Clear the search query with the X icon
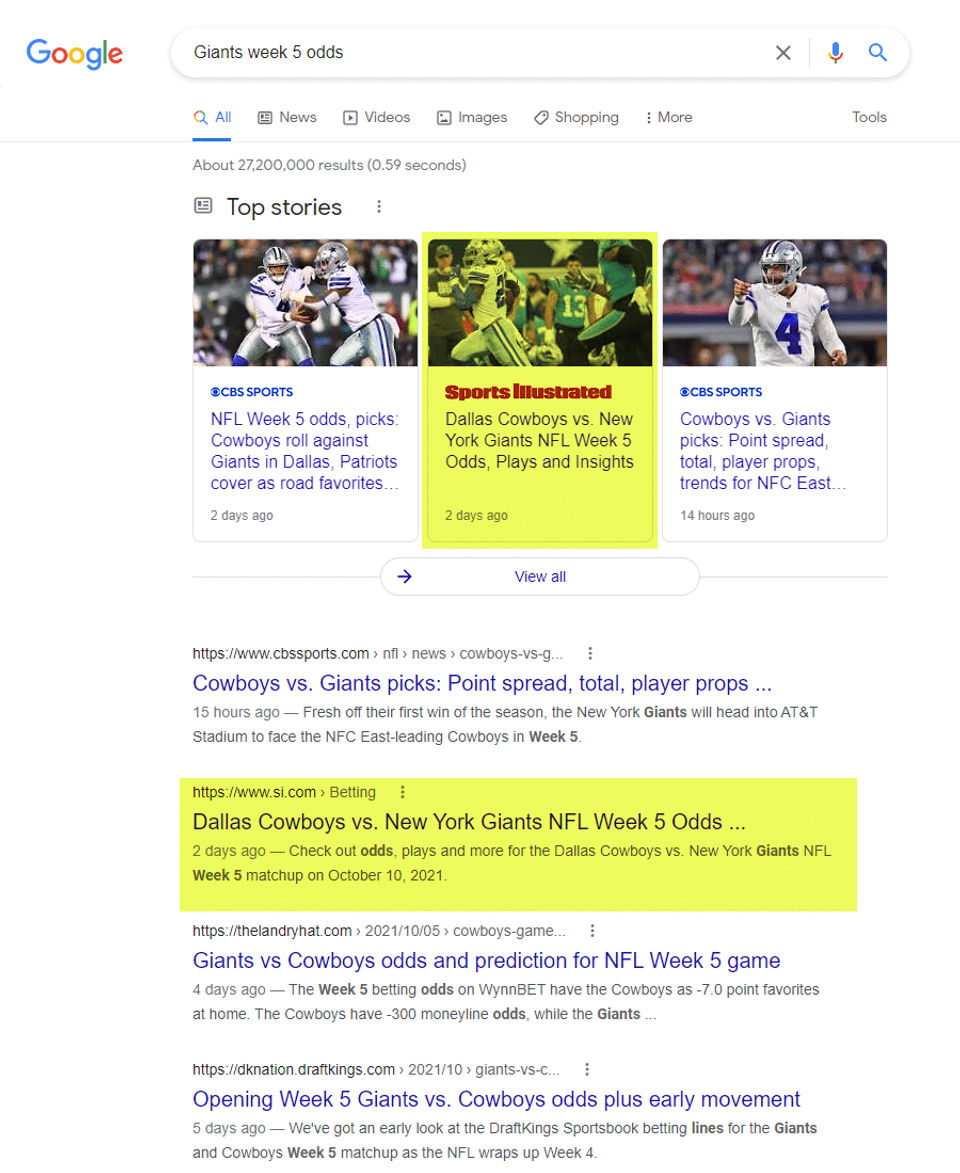Image resolution: width=960 pixels, height=1173 pixels. click(x=783, y=52)
